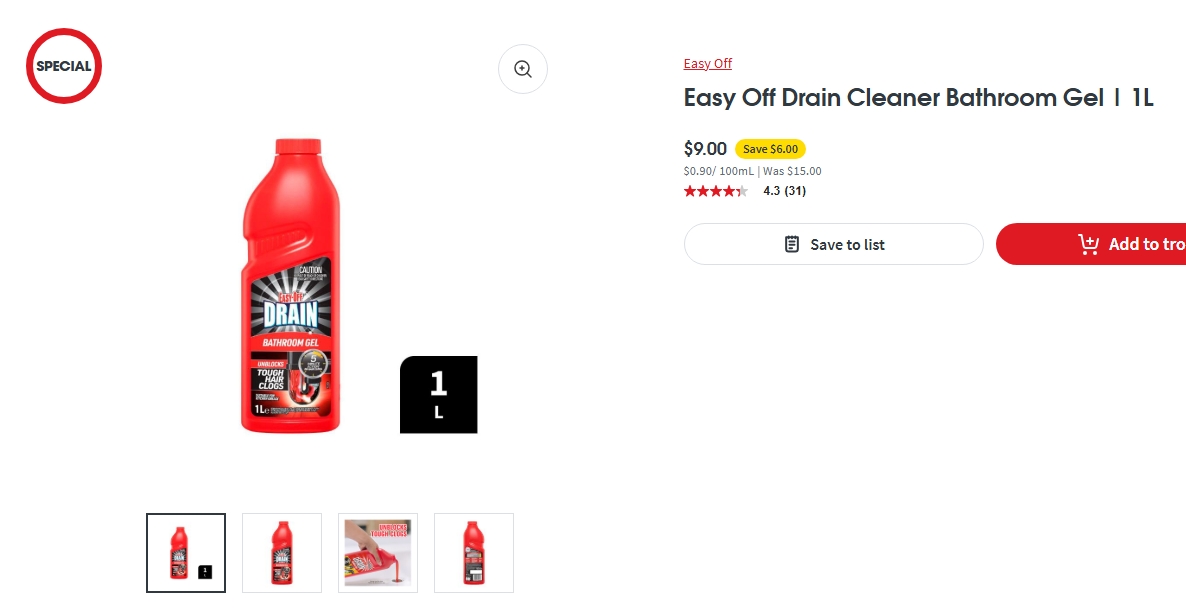Click the $9.00 price

point(705,149)
